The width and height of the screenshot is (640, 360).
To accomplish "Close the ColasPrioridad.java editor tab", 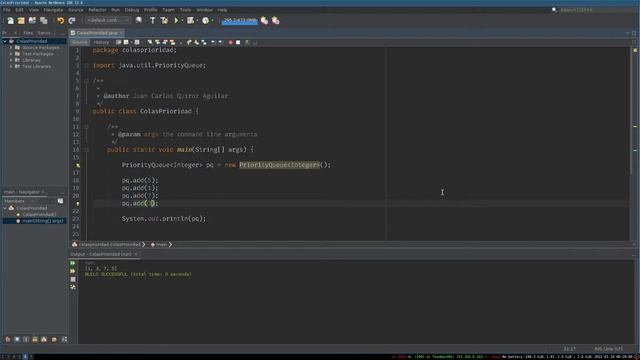I will 121,33.
